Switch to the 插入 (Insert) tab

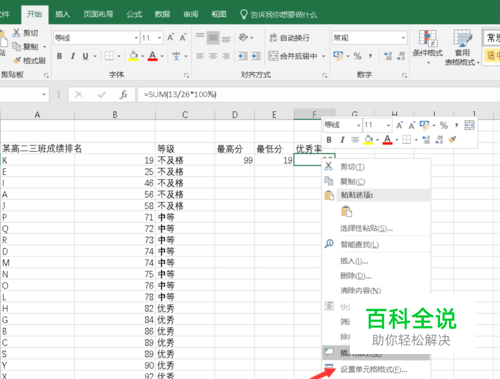(62, 14)
